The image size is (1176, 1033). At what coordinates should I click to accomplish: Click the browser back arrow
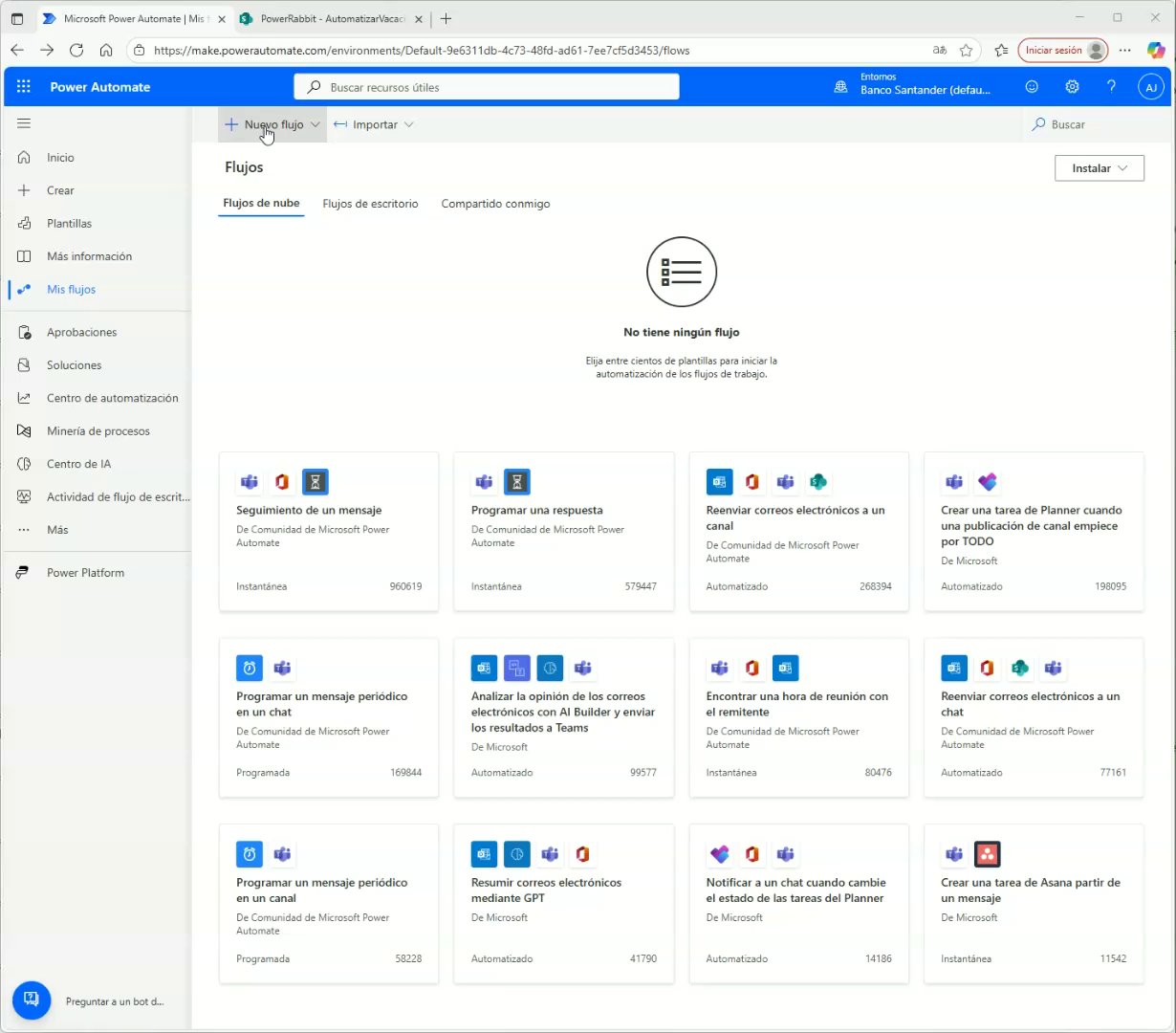pos(17,50)
